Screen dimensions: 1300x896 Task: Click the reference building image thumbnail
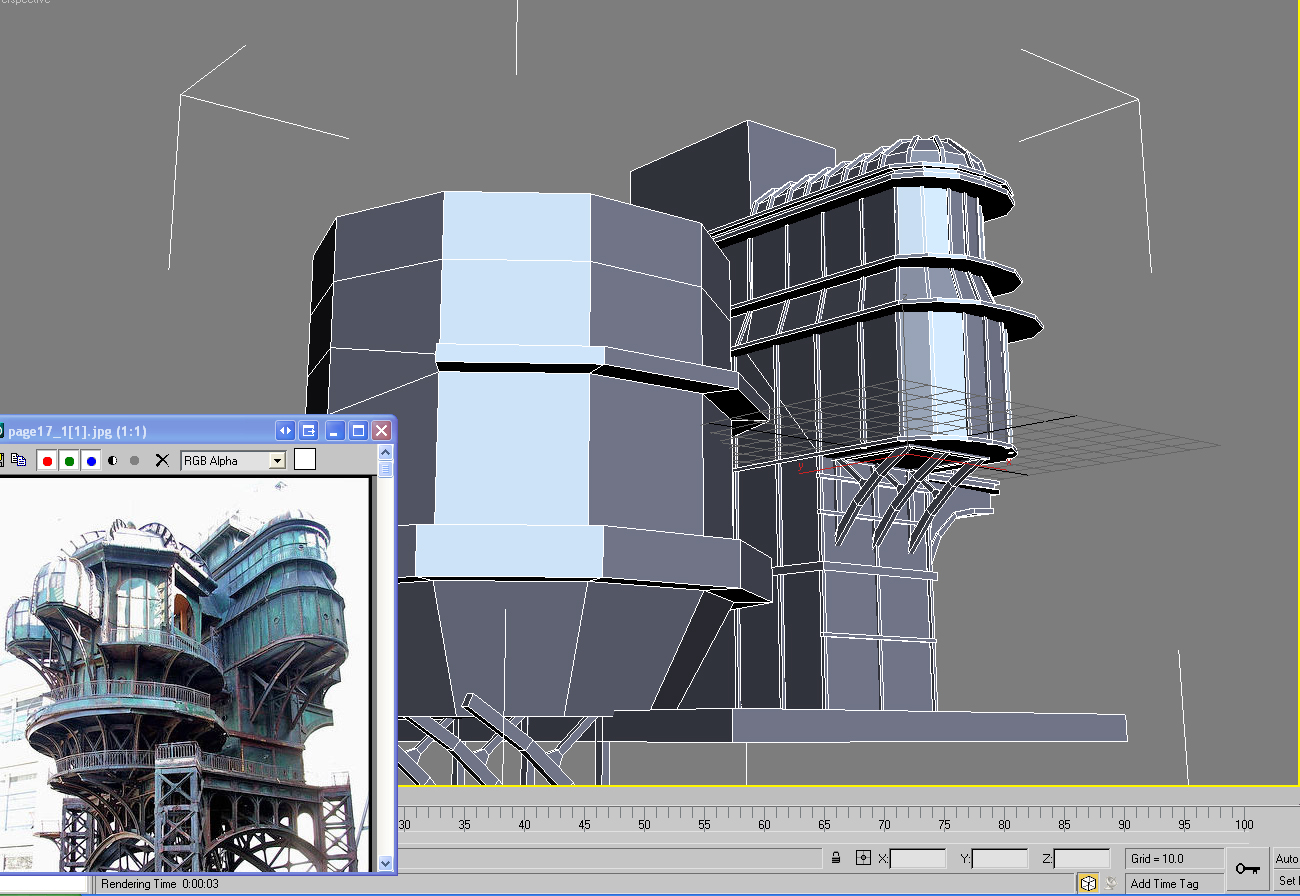point(184,675)
